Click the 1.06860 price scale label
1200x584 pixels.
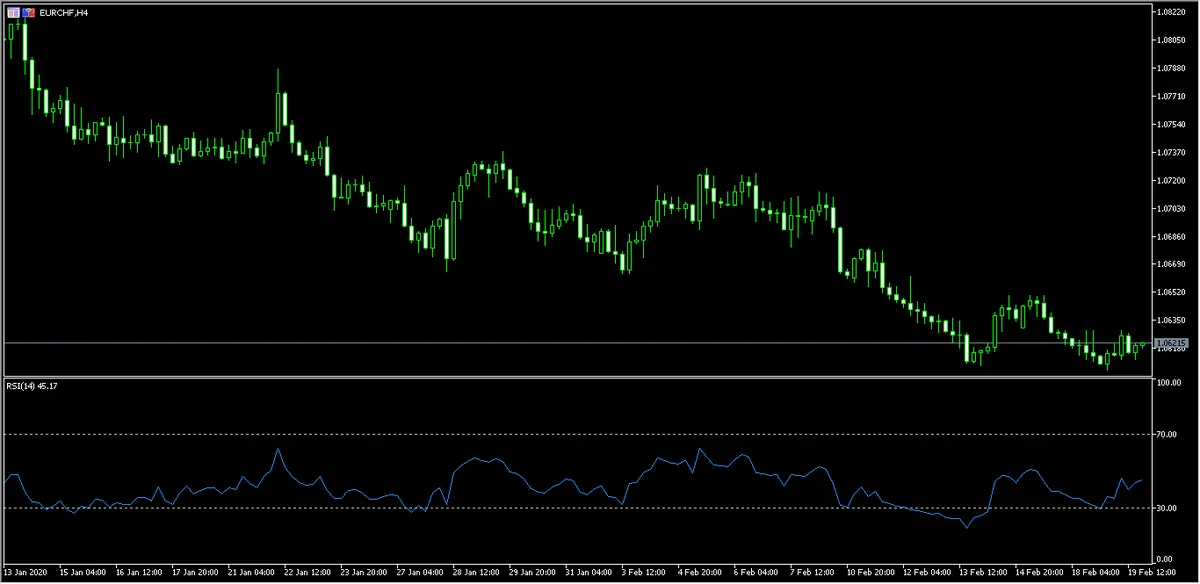click(1172, 236)
